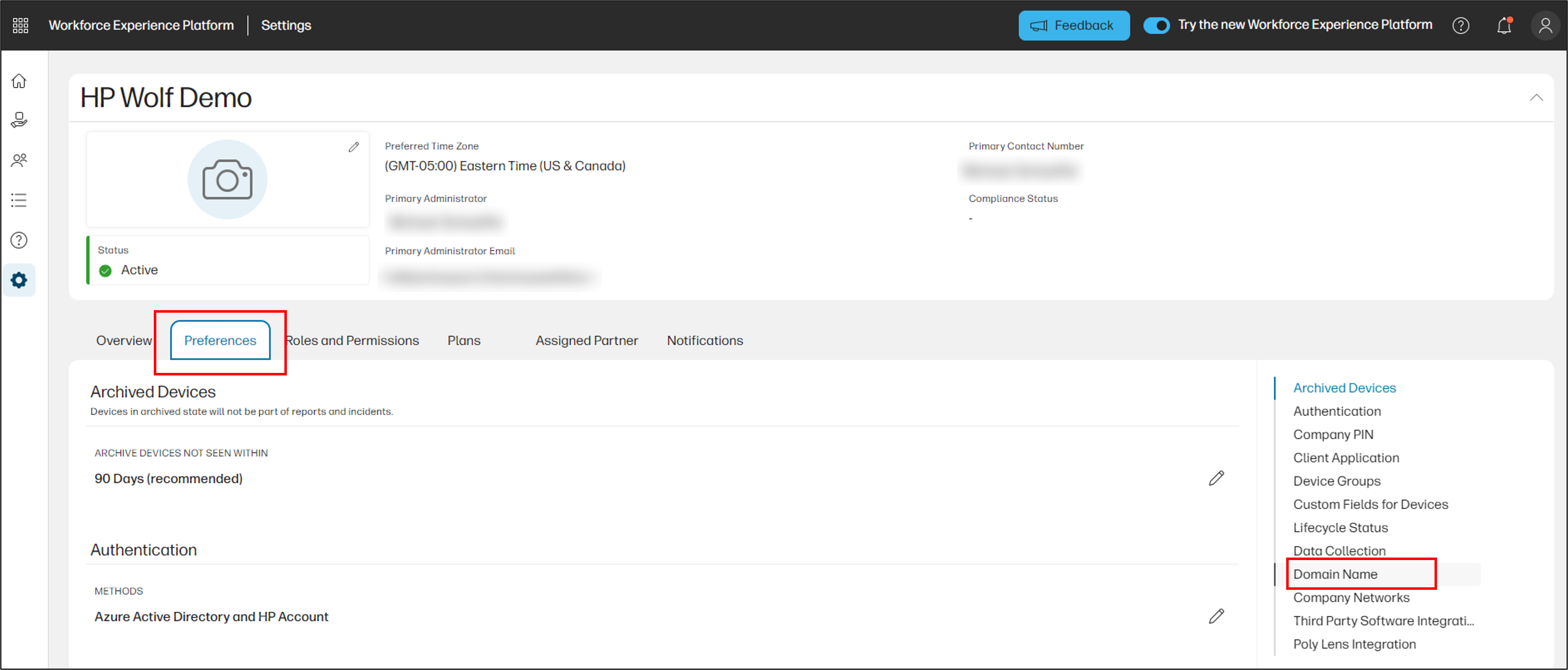Image resolution: width=1568 pixels, height=670 pixels.
Task: Jump to Company PIN section
Action: [1333, 435]
